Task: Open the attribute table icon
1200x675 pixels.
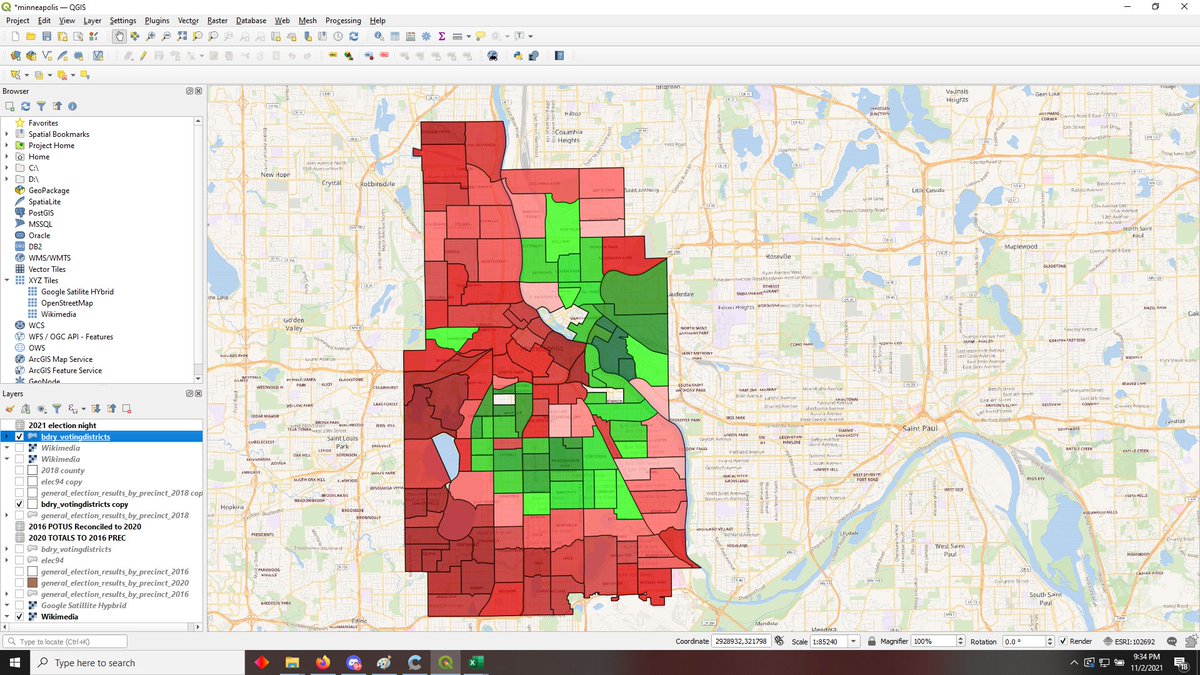Action: (395, 36)
